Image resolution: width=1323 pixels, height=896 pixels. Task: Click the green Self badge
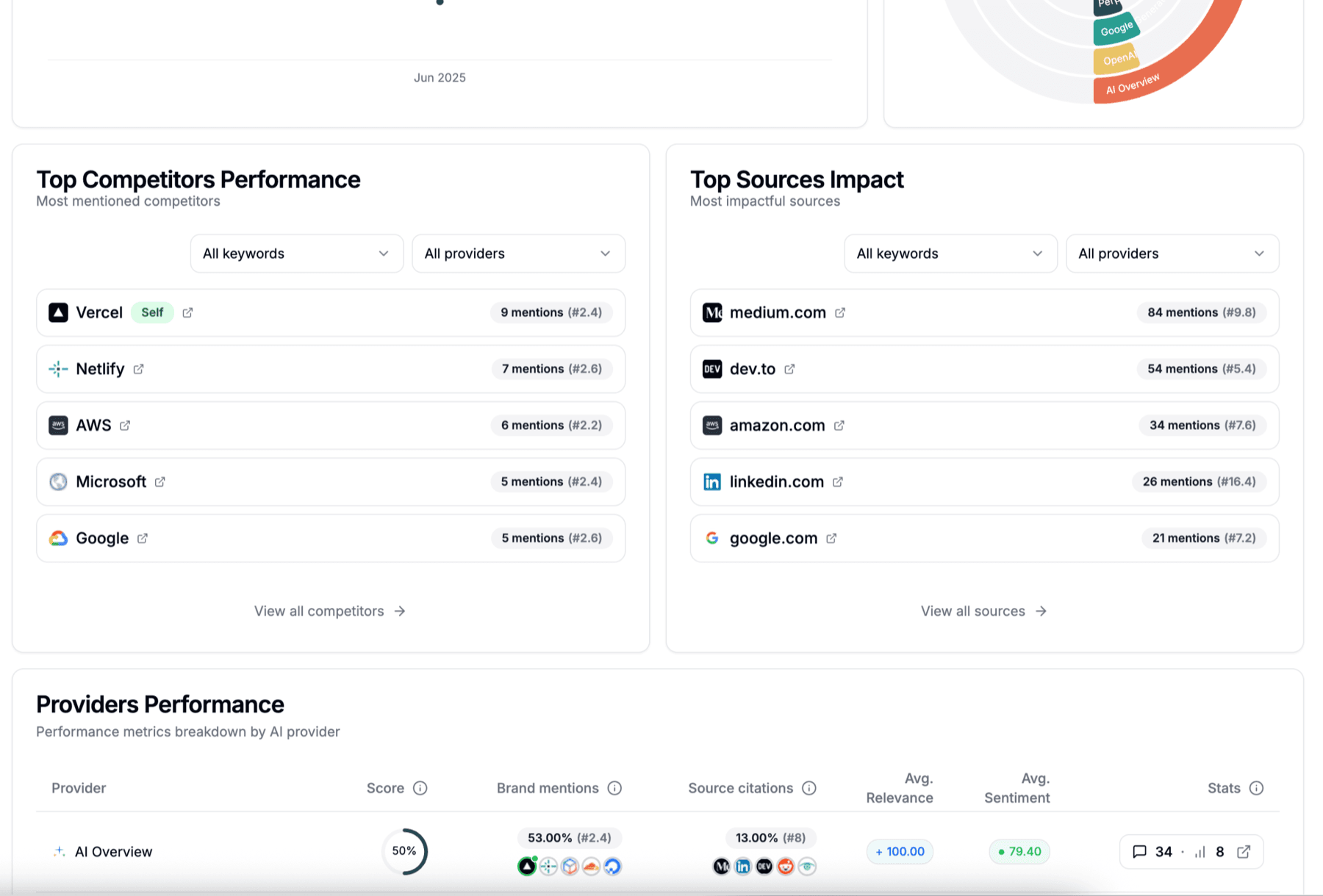152,312
